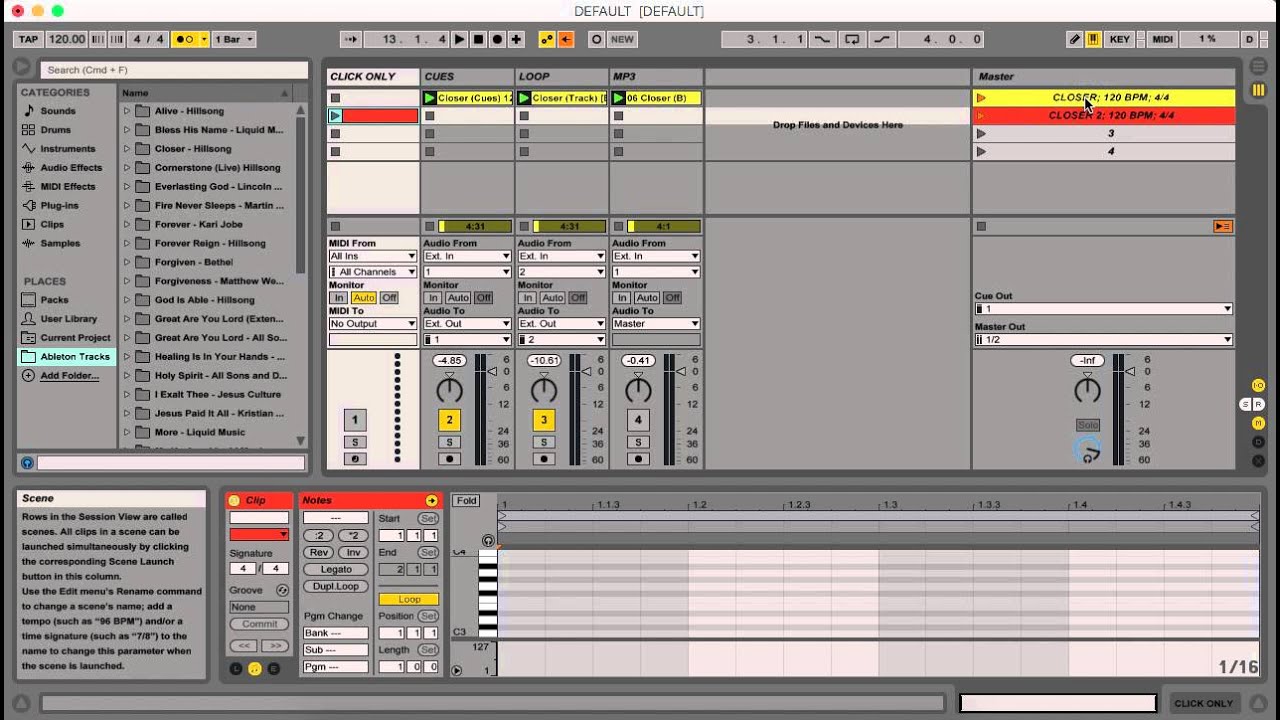Image resolution: width=1280 pixels, height=720 pixels.
Task: Toggle track 2 activator button
Action: (449, 420)
